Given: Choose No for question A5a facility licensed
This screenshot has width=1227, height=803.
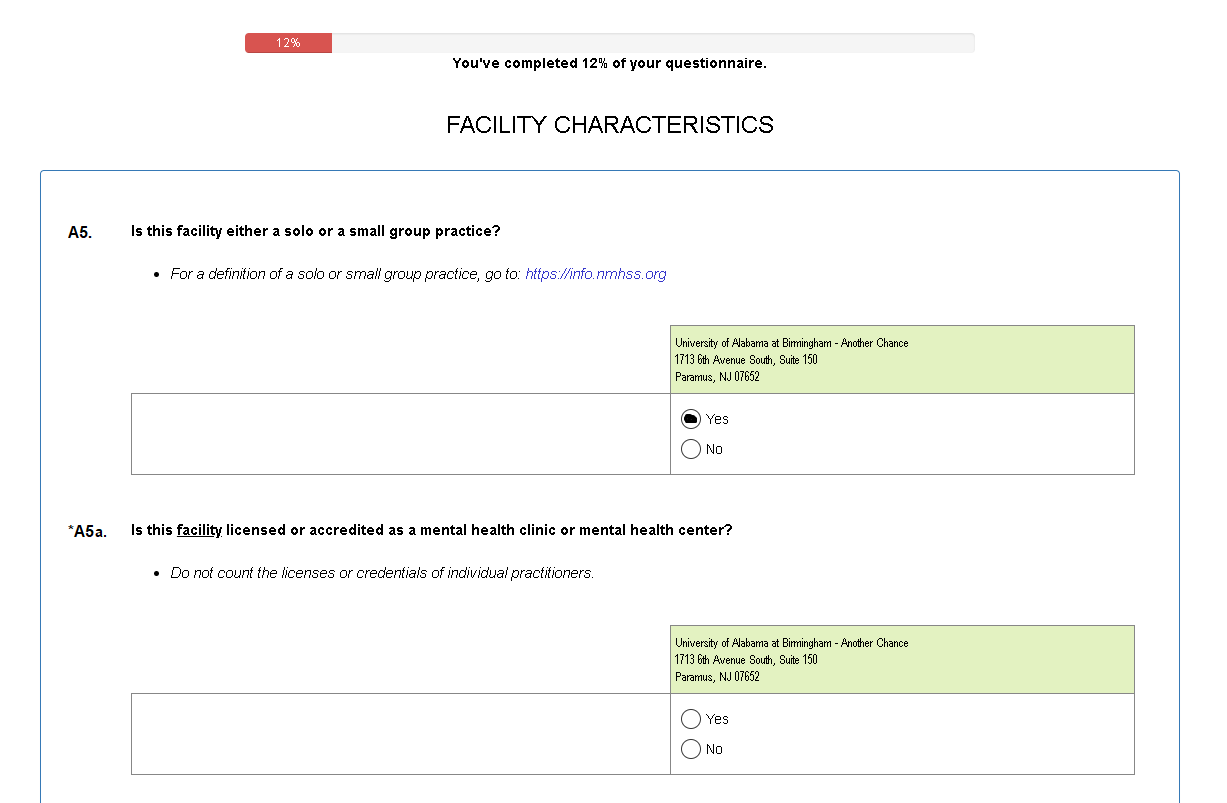Looking at the screenshot, I should (691, 749).
